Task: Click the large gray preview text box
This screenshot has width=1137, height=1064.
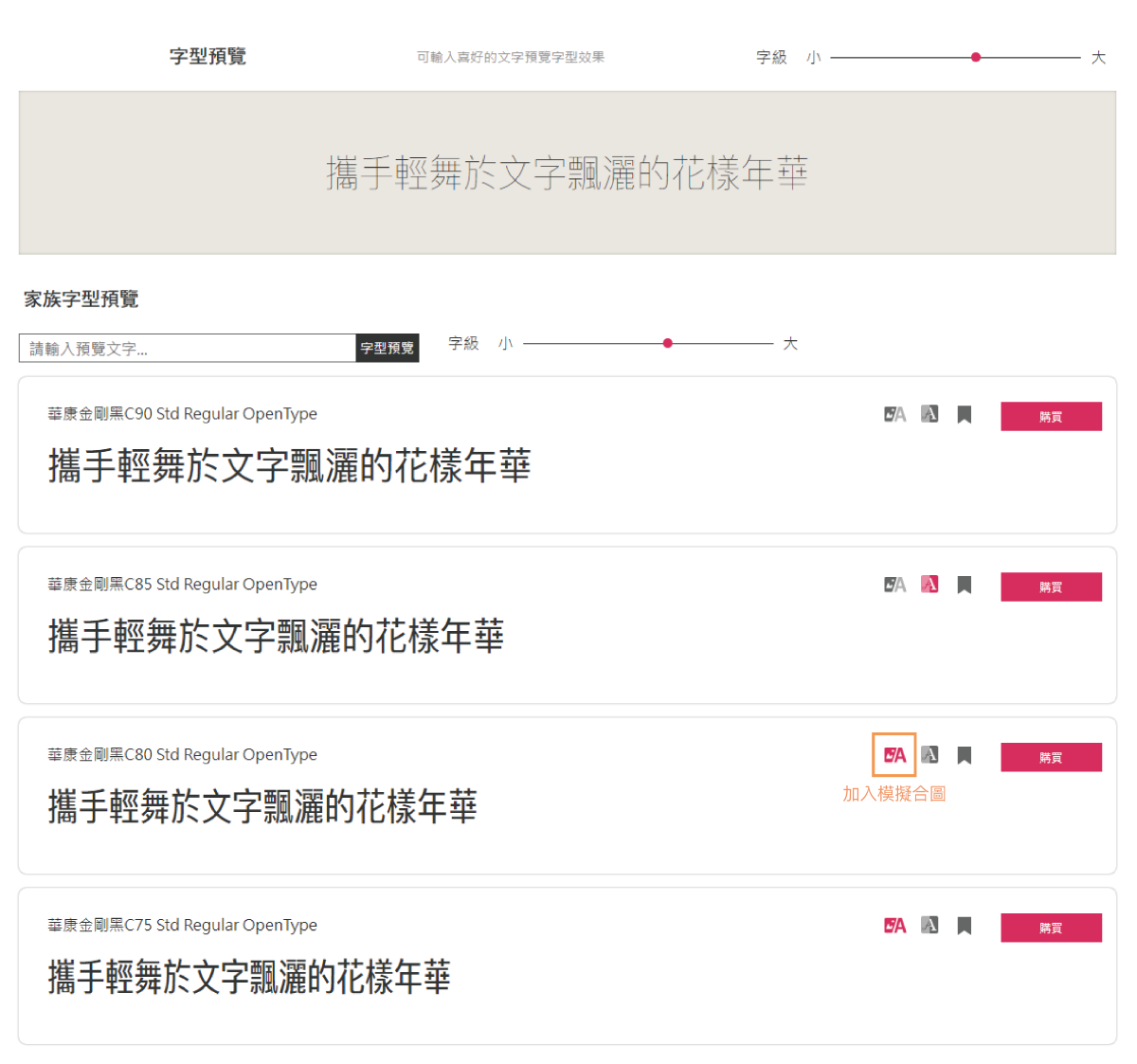Action: (x=567, y=172)
